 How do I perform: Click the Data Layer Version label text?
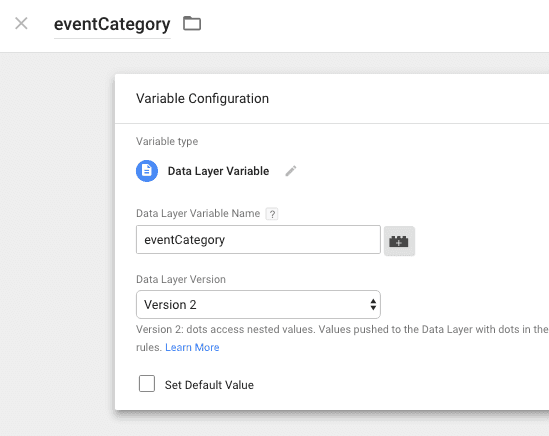[181, 279]
